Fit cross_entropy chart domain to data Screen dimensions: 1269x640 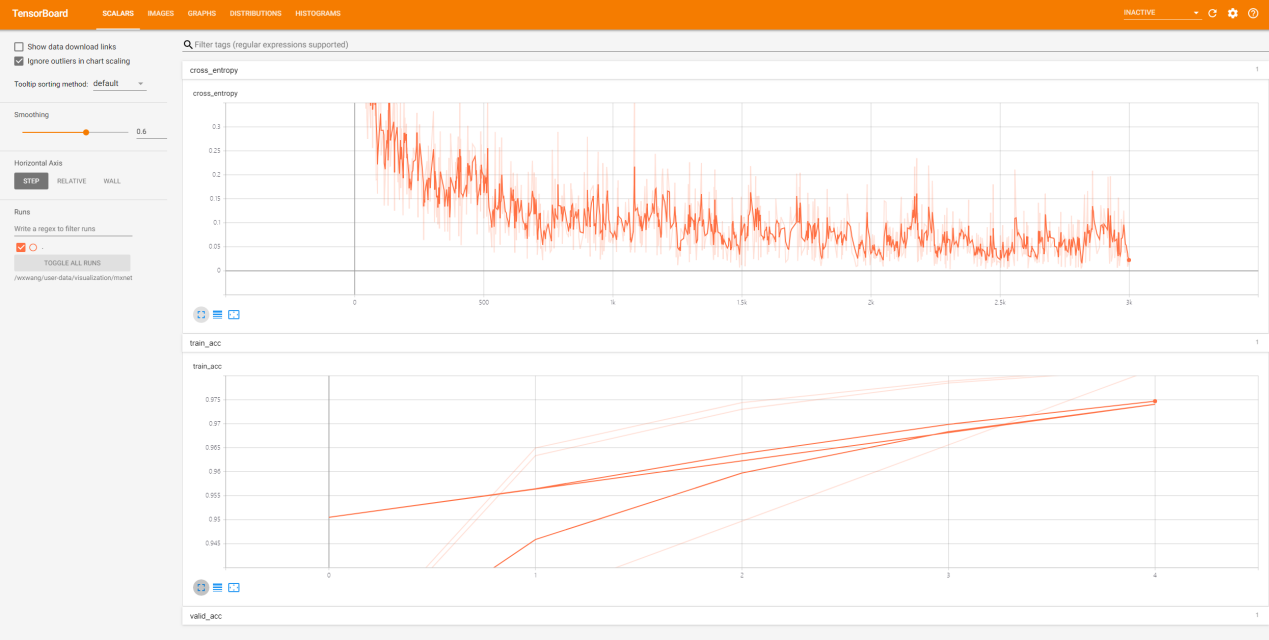[x=234, y=314]
